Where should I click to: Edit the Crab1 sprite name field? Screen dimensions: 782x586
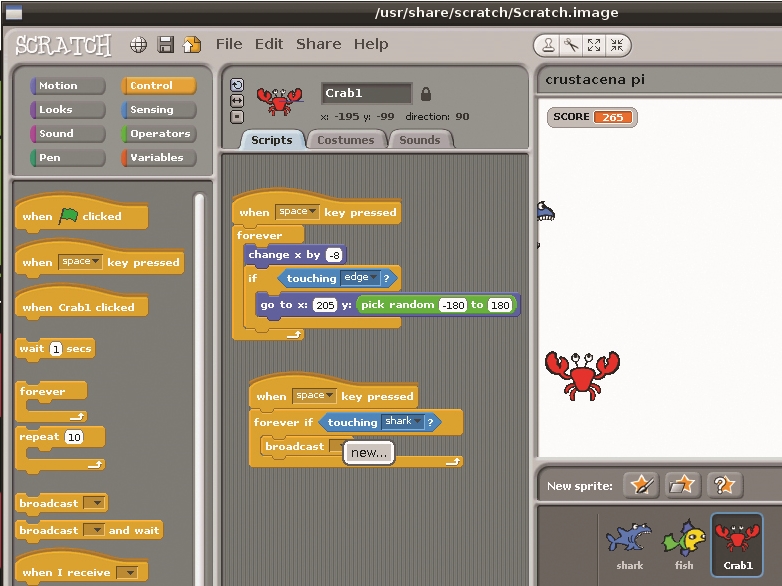(x=367, y=93)
